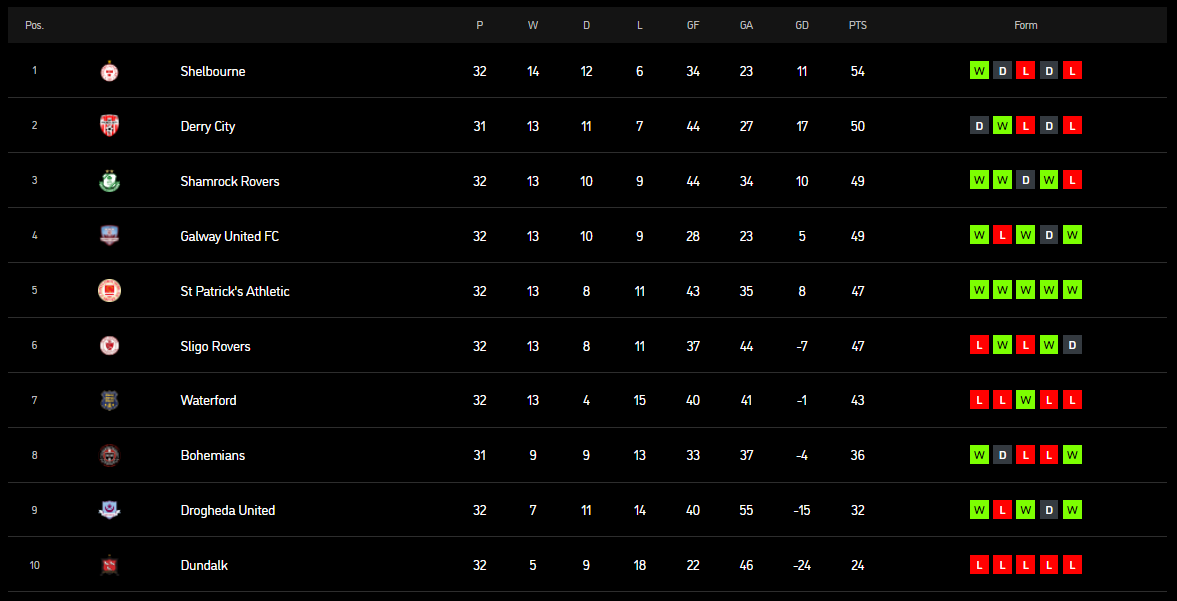Sort table by GD column header
This screenshot has height=601, width=1177.
tap(802, 26)
